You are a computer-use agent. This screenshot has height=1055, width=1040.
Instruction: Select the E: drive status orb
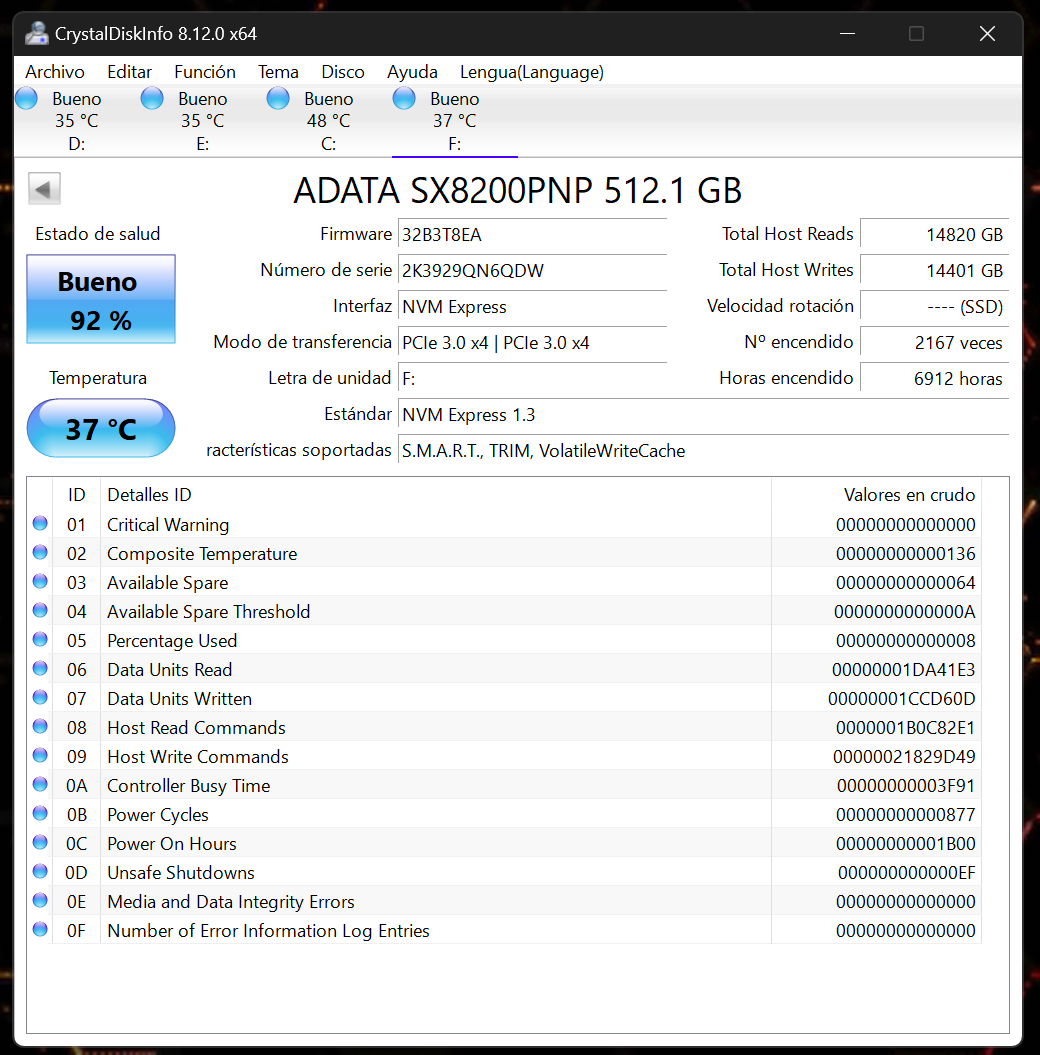point(152,98)
